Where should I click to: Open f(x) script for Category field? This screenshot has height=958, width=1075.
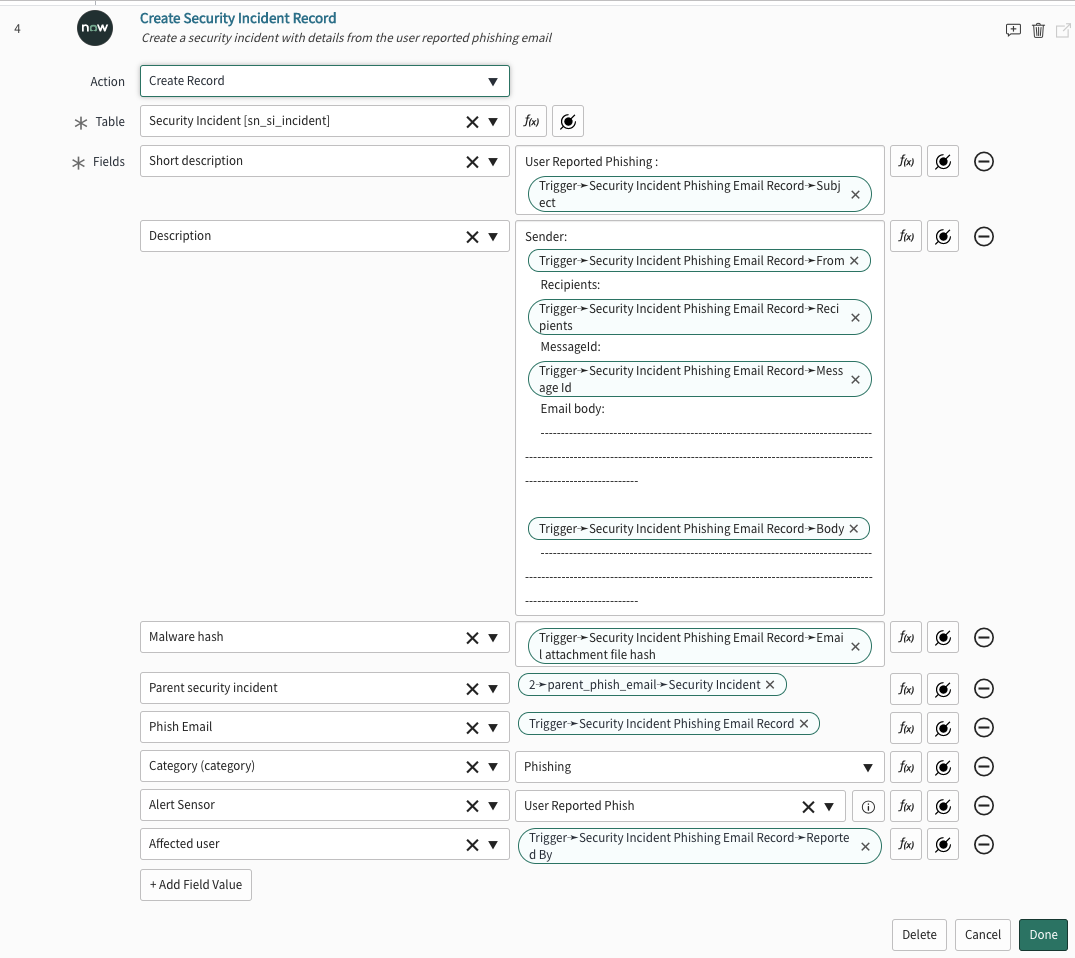click(906, 767)
